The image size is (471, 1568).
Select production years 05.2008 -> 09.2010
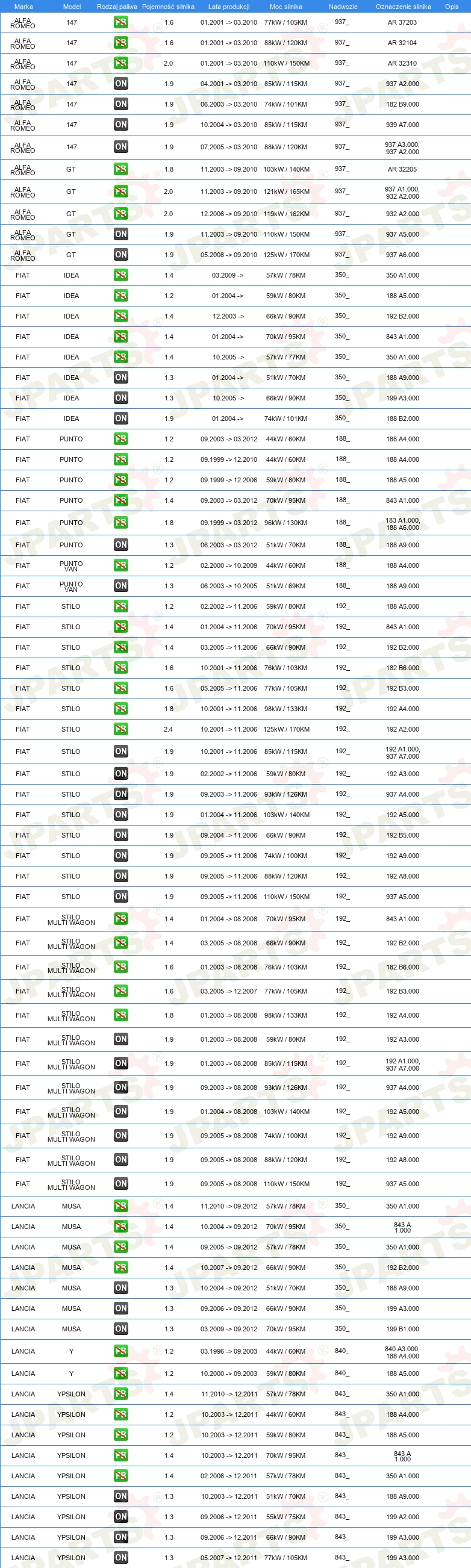pyautogui.click(x=229, y=255)
